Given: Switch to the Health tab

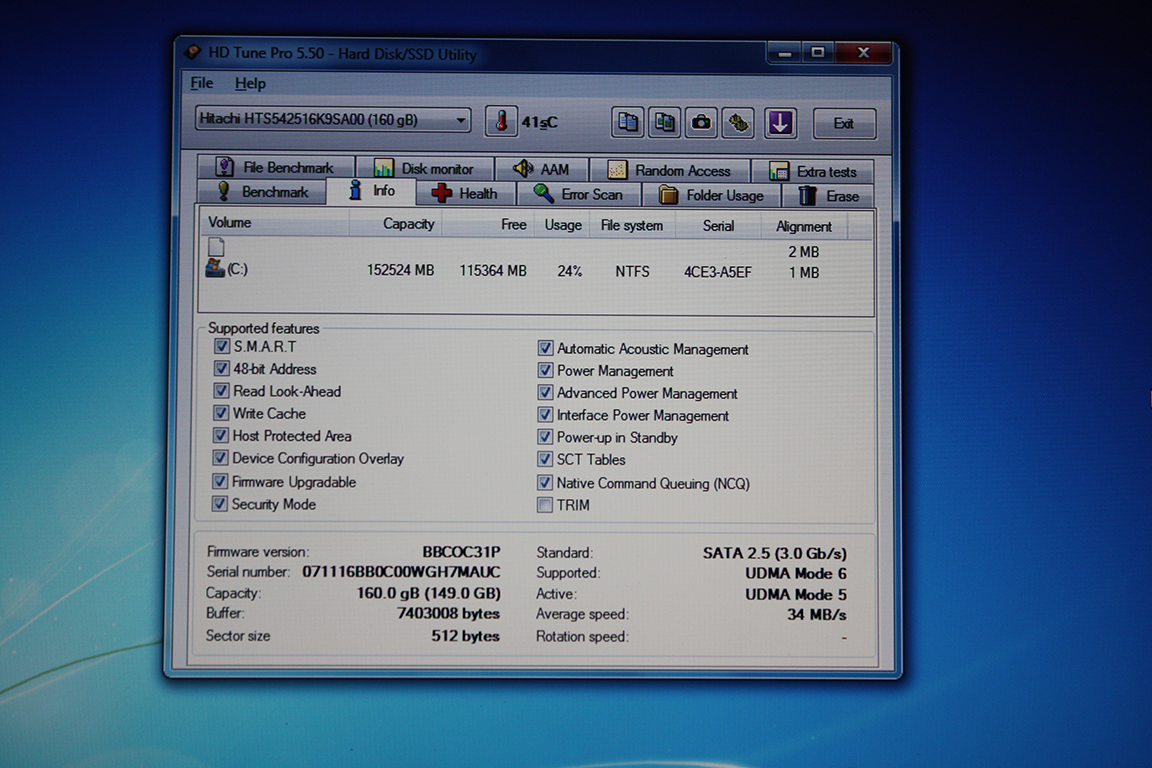Looking at the screenshot, I should tap(466, 193).
